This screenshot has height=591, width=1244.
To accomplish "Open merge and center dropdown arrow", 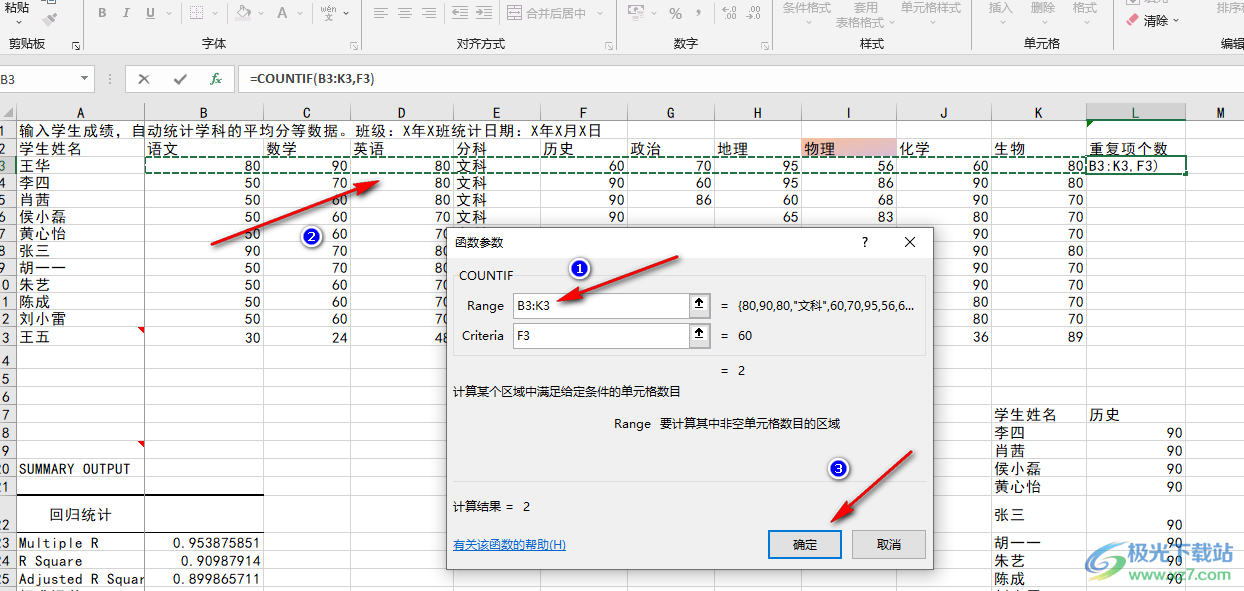I will (x=599, y=13).
